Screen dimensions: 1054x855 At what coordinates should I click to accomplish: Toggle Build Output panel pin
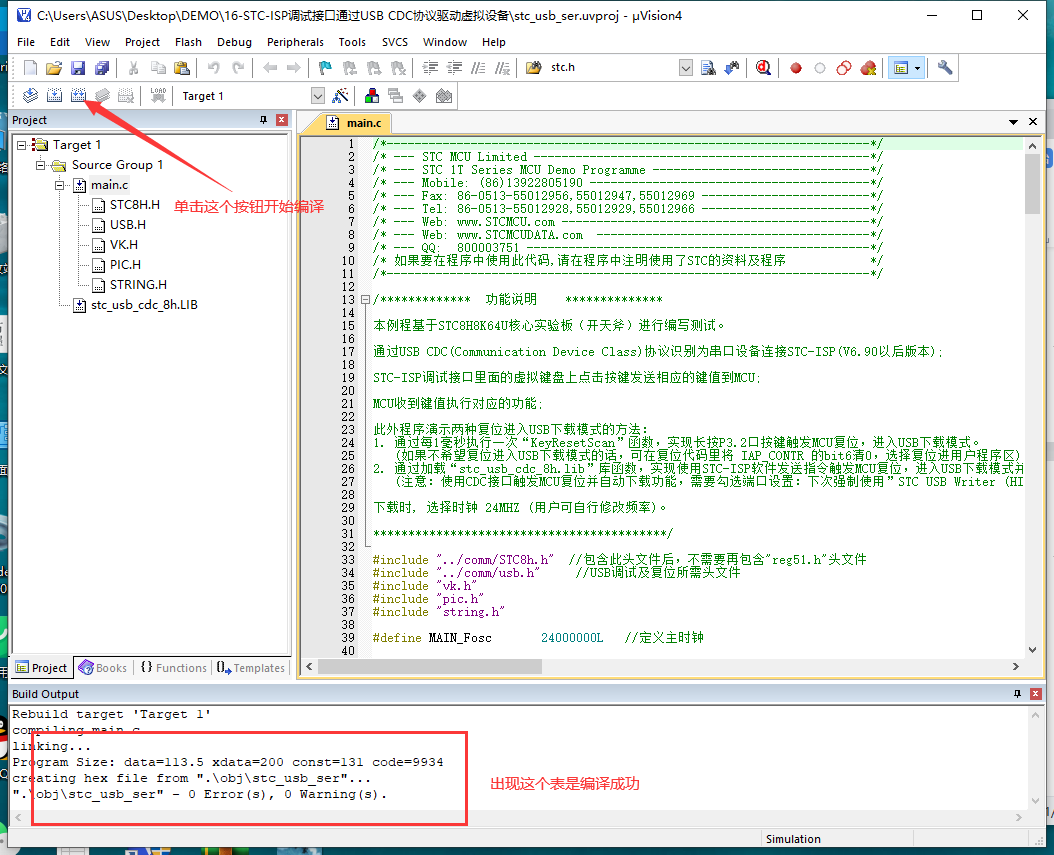[x=1017, y=694]
